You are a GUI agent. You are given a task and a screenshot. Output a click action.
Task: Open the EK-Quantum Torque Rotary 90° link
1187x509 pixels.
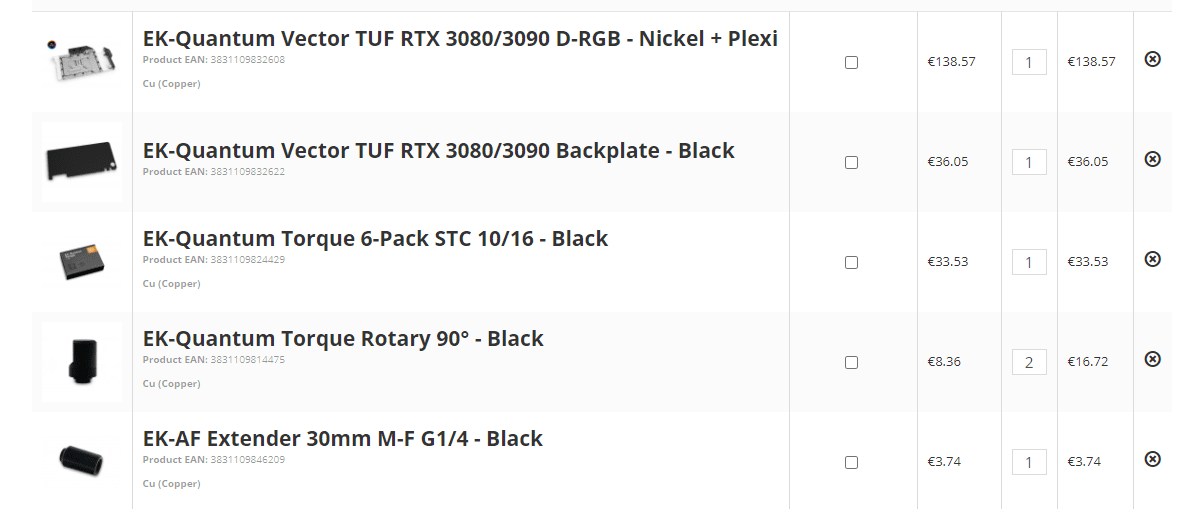click(343, 339)
